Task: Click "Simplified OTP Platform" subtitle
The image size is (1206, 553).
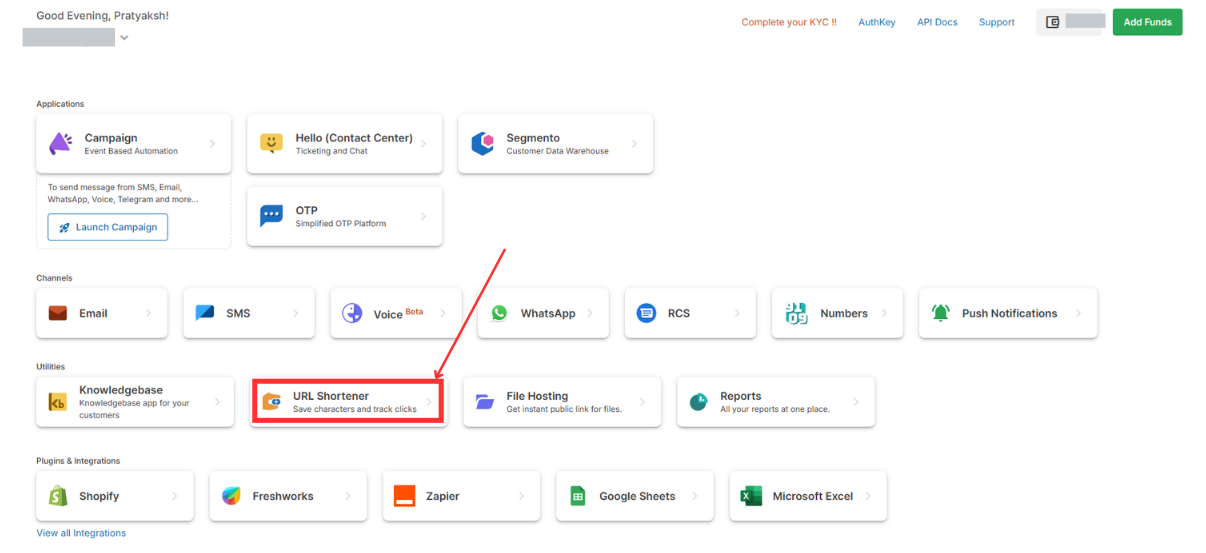Action: pos(341,224)
